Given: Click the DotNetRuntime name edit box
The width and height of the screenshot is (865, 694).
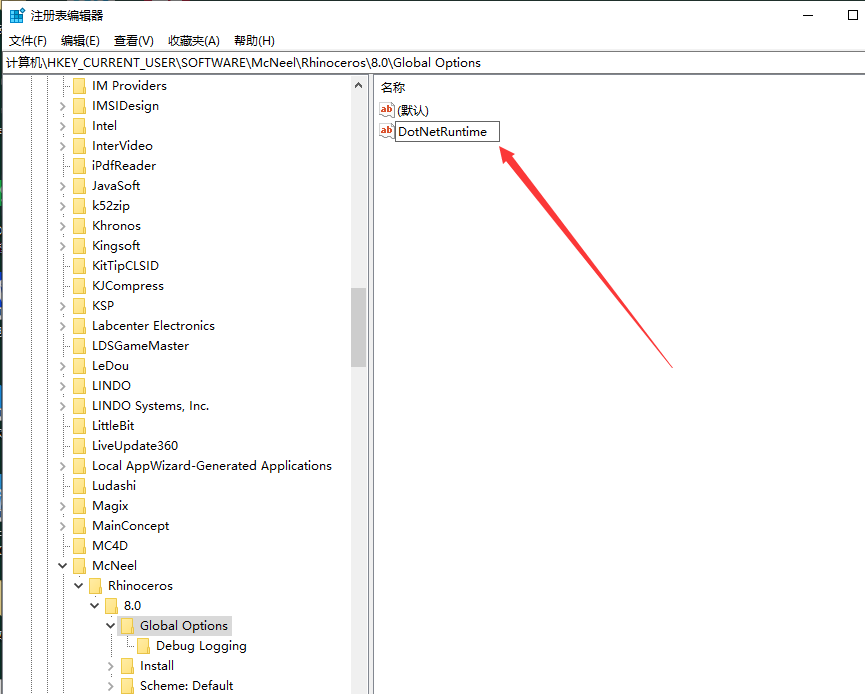Looking at the screenshot, I should point(447,131).
